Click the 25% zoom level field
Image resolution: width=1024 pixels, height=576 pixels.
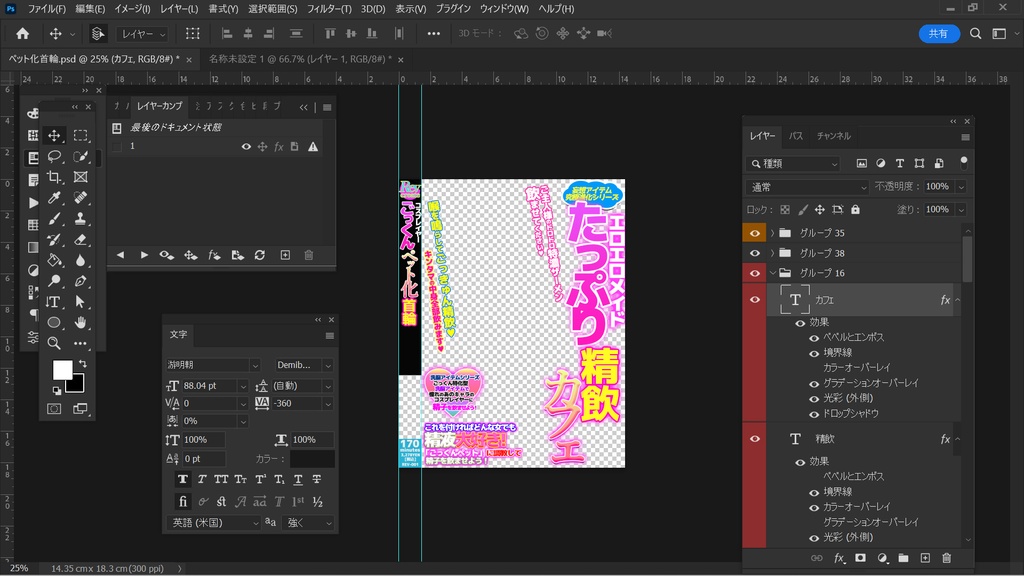click(19, 568)
